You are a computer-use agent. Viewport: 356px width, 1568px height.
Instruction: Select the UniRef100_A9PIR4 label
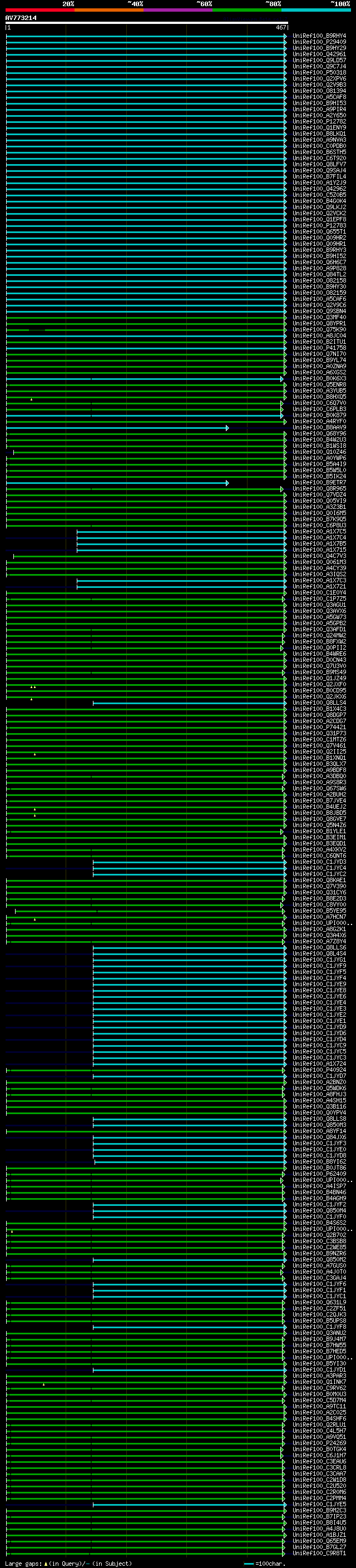319,110
